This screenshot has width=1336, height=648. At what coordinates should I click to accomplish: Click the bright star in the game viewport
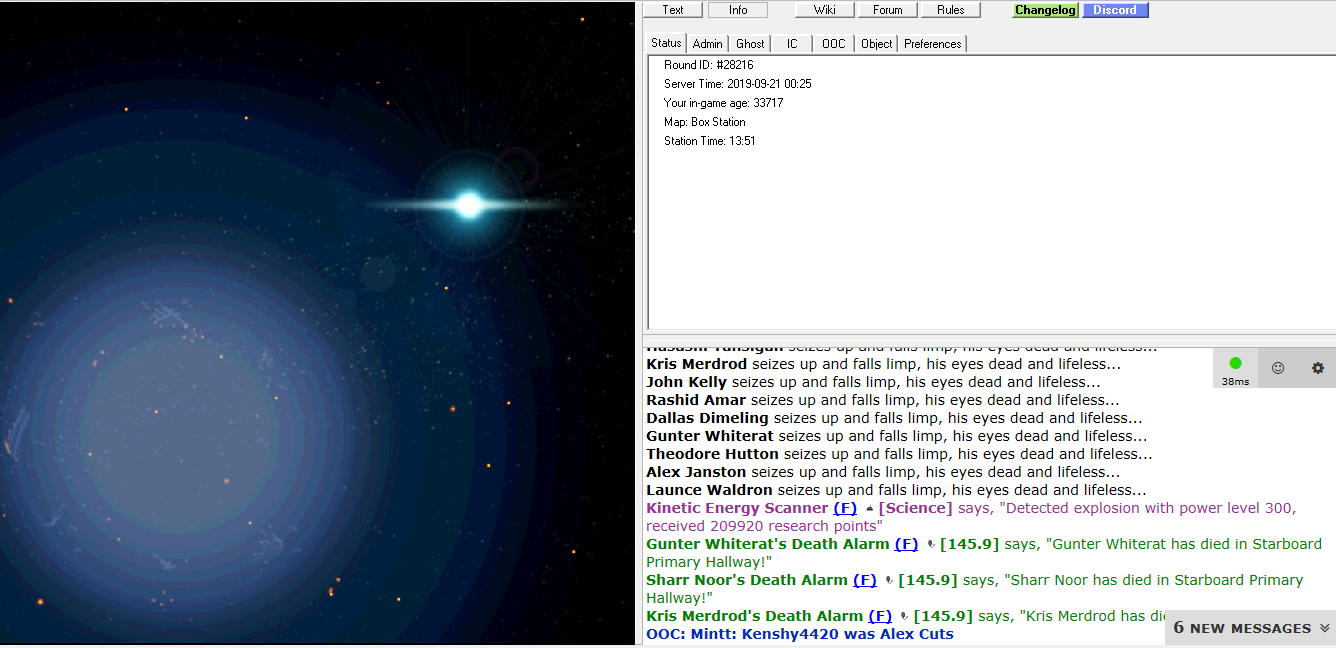(x=468, y=205)
